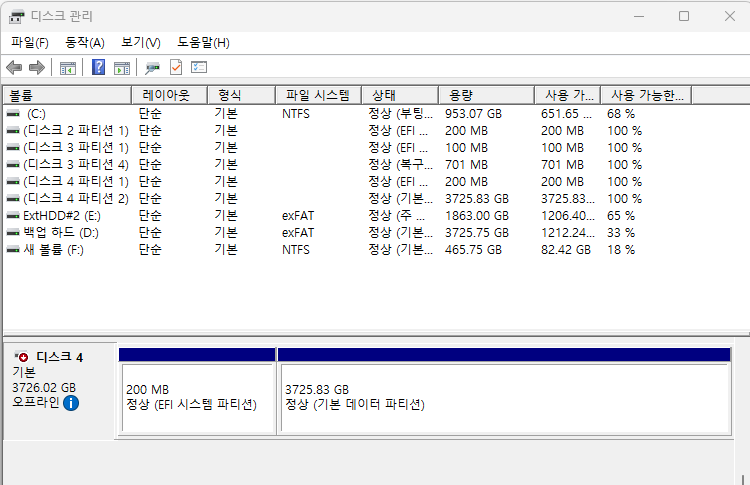Open Help via the question mark icon
The width and height of the screenshot is (750, 485).
point(99,67)
